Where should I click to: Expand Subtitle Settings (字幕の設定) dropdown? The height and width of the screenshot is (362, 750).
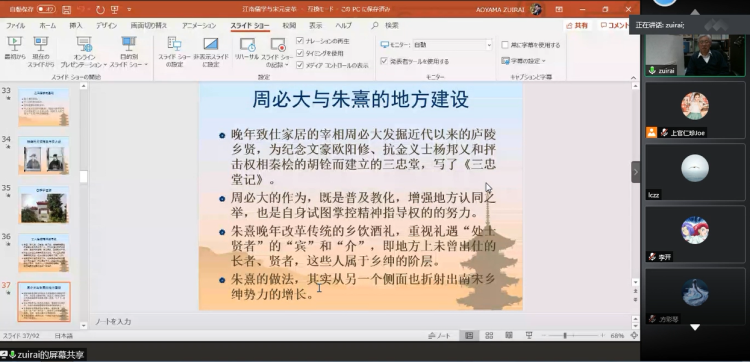[524, 61]
